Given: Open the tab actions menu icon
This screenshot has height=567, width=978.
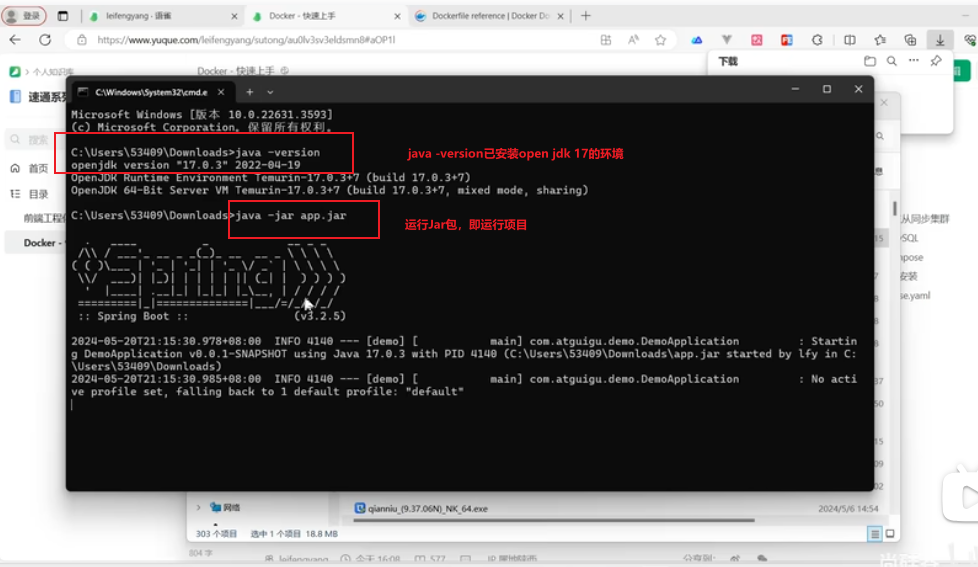Looking at the screenshot, I should click(x=62, y=16).
